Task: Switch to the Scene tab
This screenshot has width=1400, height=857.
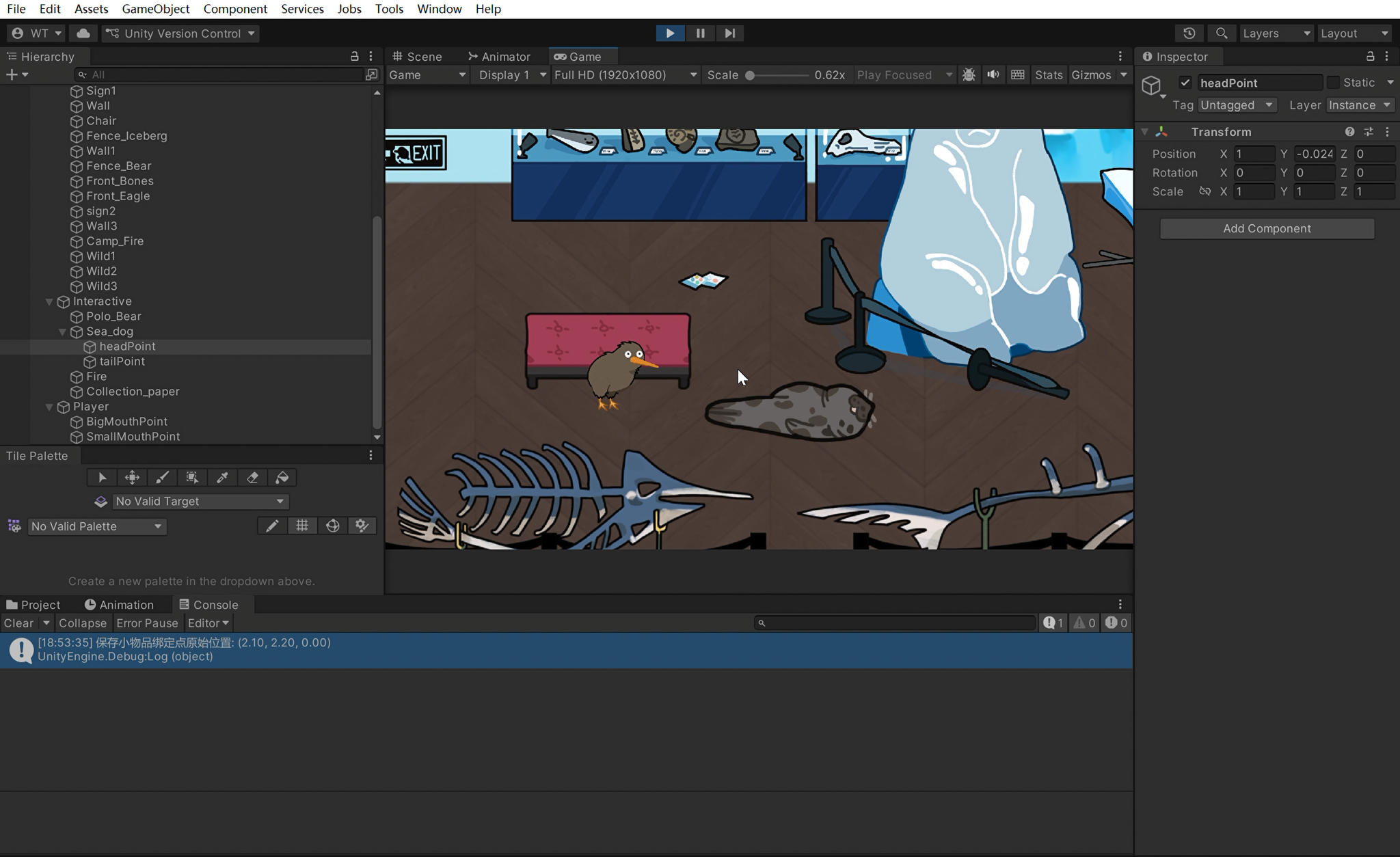Action: pos(417,56)
